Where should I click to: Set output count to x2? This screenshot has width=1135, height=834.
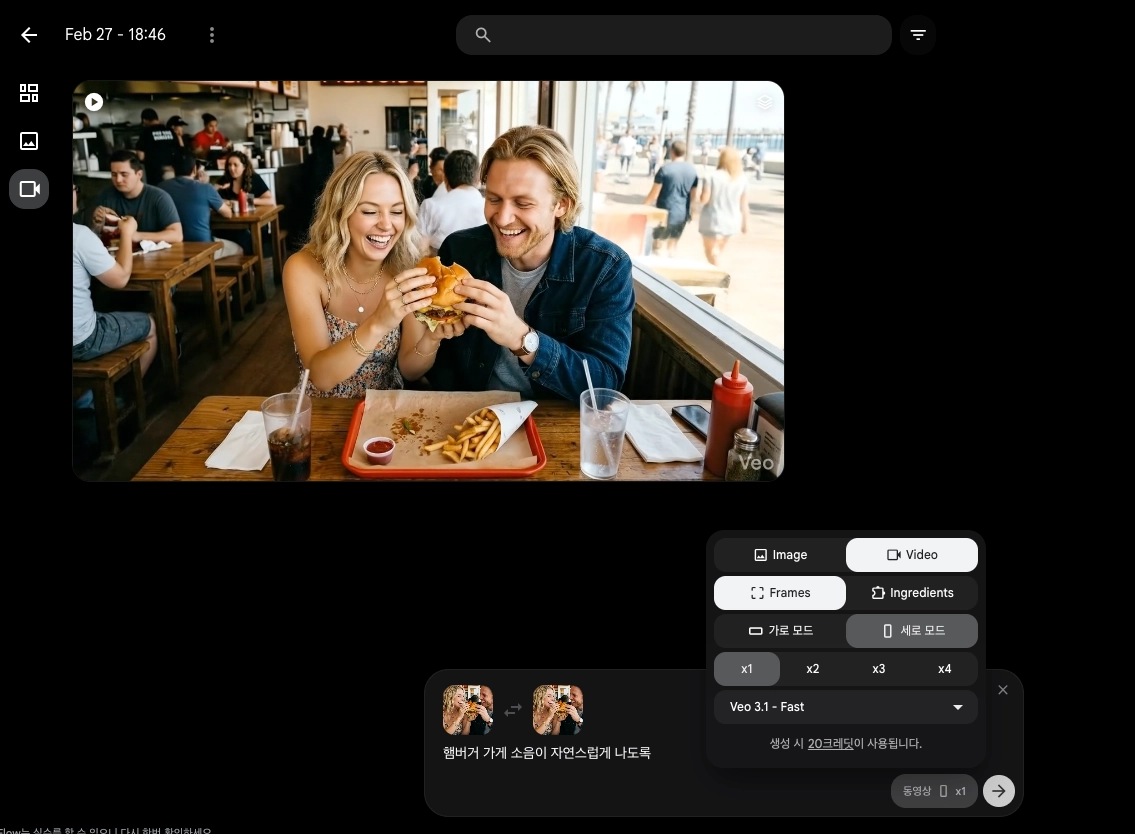[812, 669]
